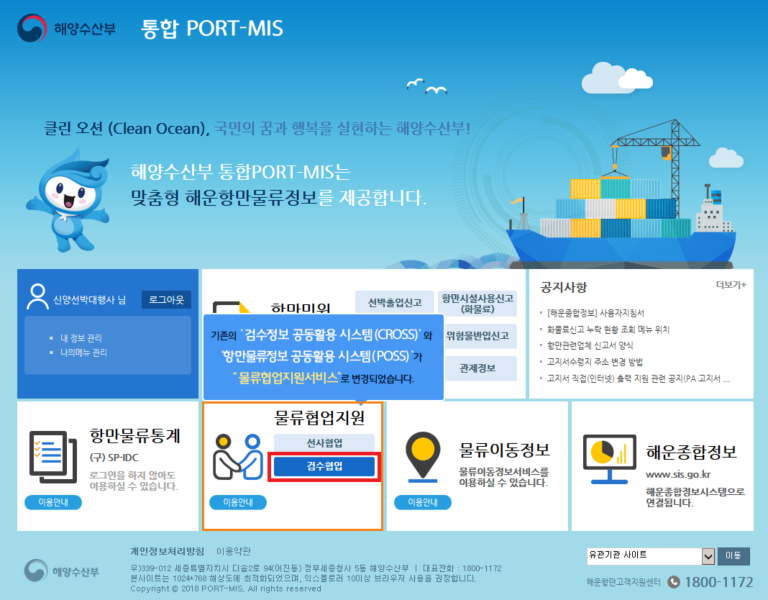The height and width of the screenshot is (600, 768).
Task: Click the 해운항만고객지원센터 label
Action: [623, 582]
